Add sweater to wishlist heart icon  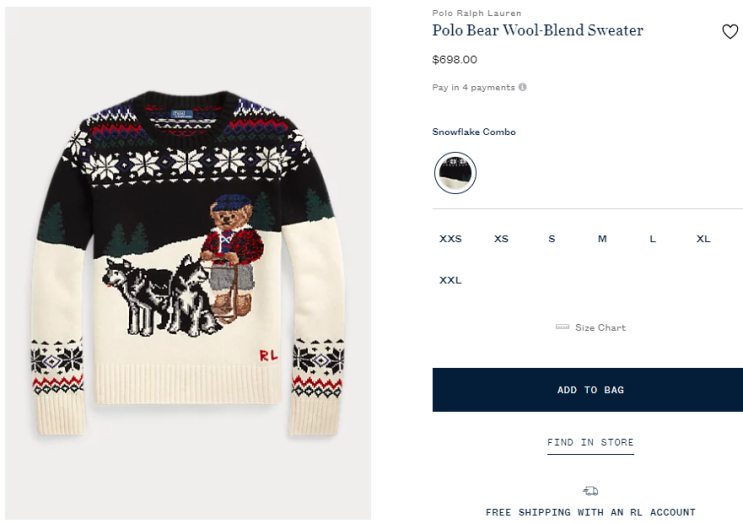click(730, 32)
